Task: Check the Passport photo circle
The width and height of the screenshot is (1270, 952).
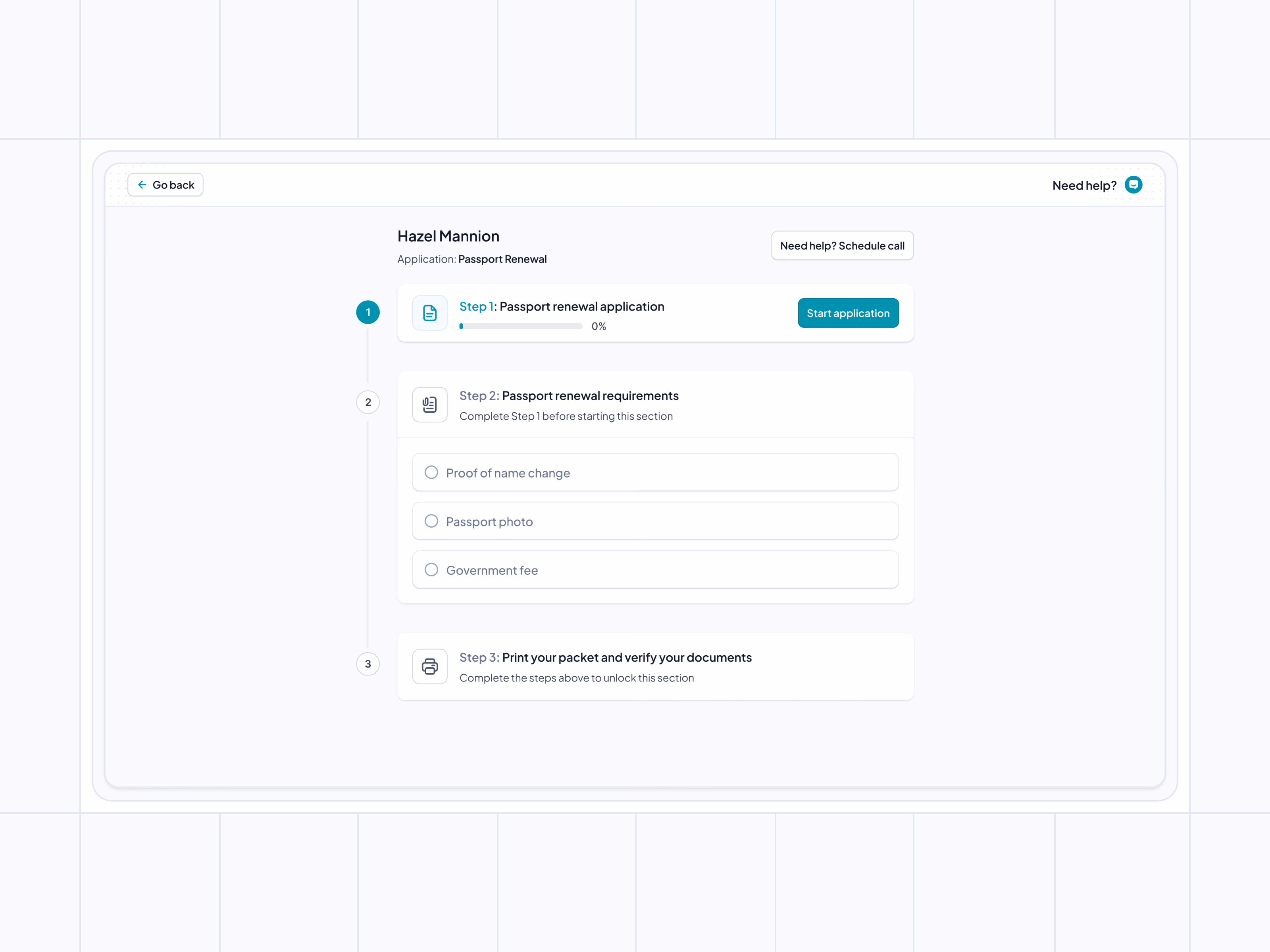Action: 431,521
